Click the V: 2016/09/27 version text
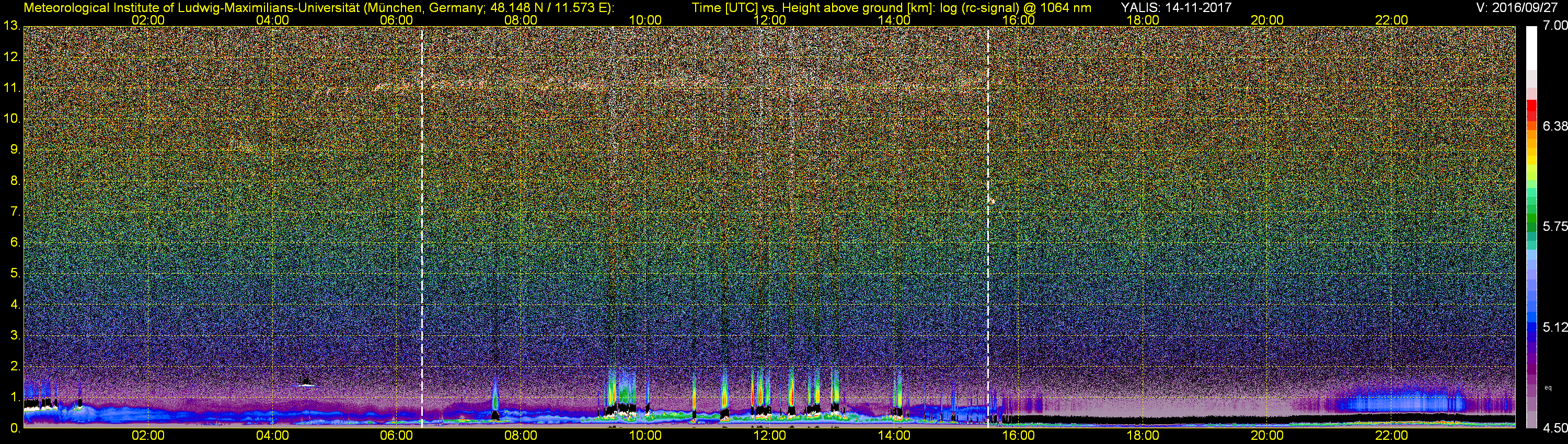Image resolution: width=1568 pixels, height=444 pixels. pos(1519,7)
